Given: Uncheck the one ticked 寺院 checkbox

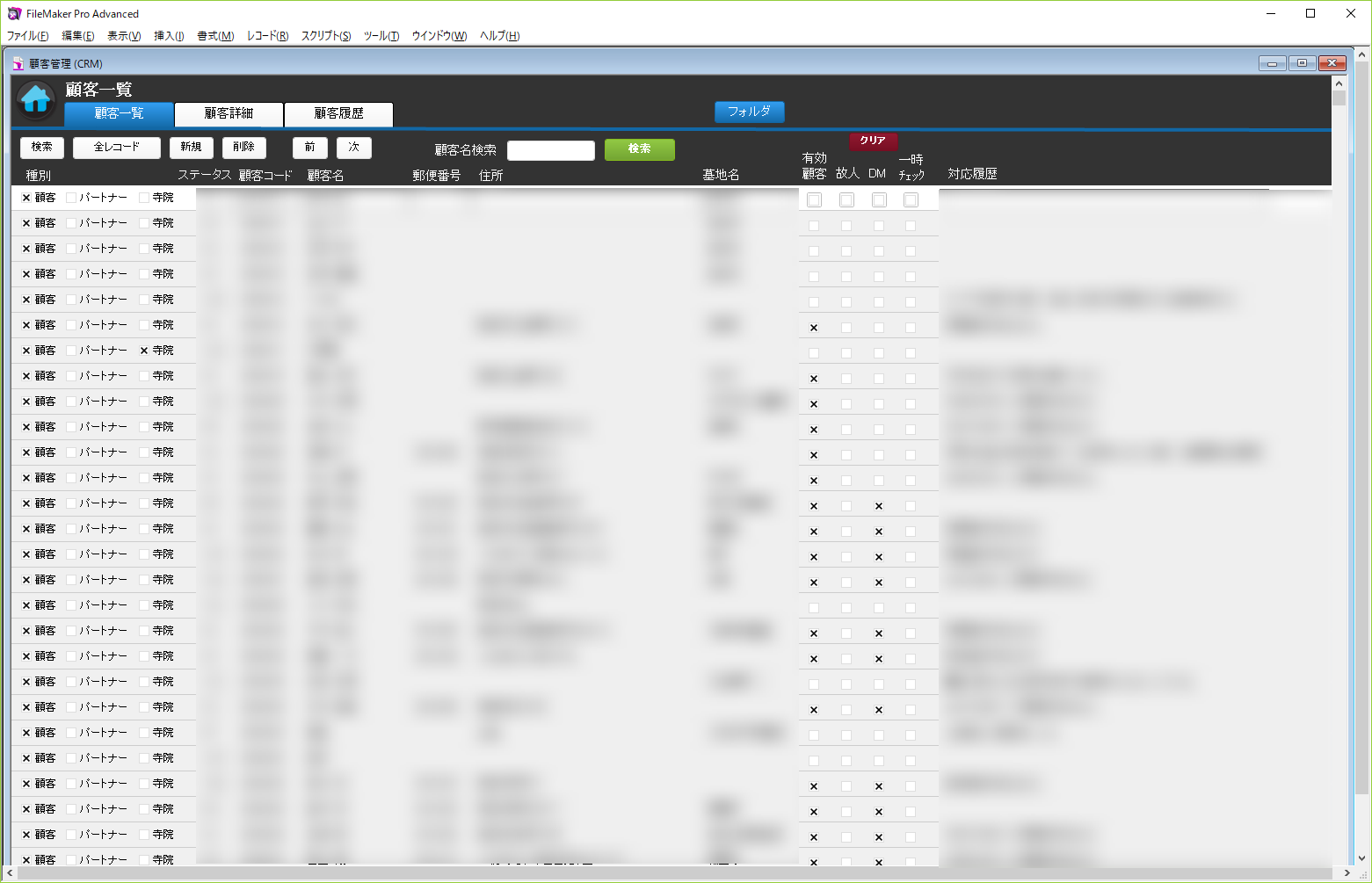Looking at the screenshot, I should (144, 351).
